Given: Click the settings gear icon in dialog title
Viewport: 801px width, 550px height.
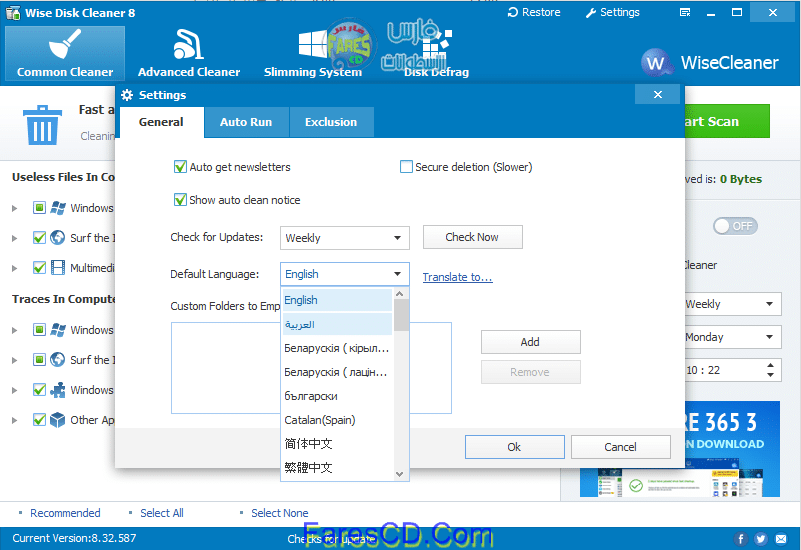Looking at the screenshot, I should tap(127, 95).
